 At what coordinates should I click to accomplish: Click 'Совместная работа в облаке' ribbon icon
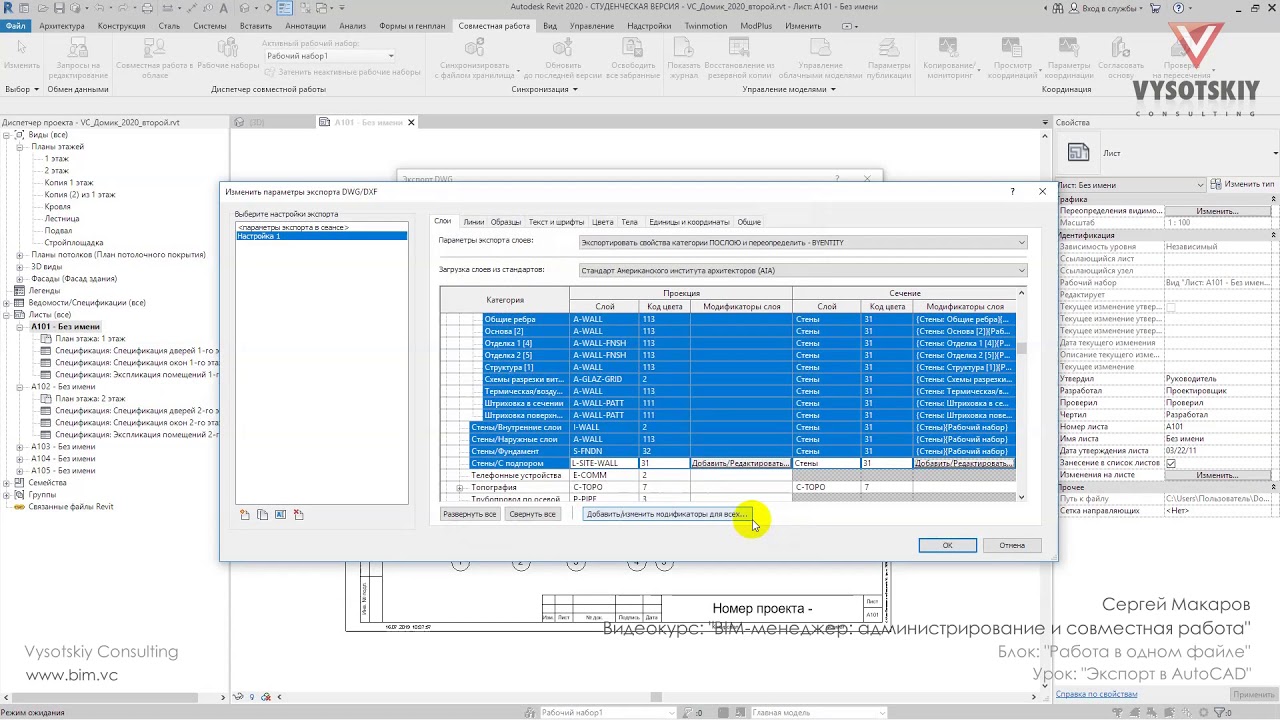(x=155, y=47)
